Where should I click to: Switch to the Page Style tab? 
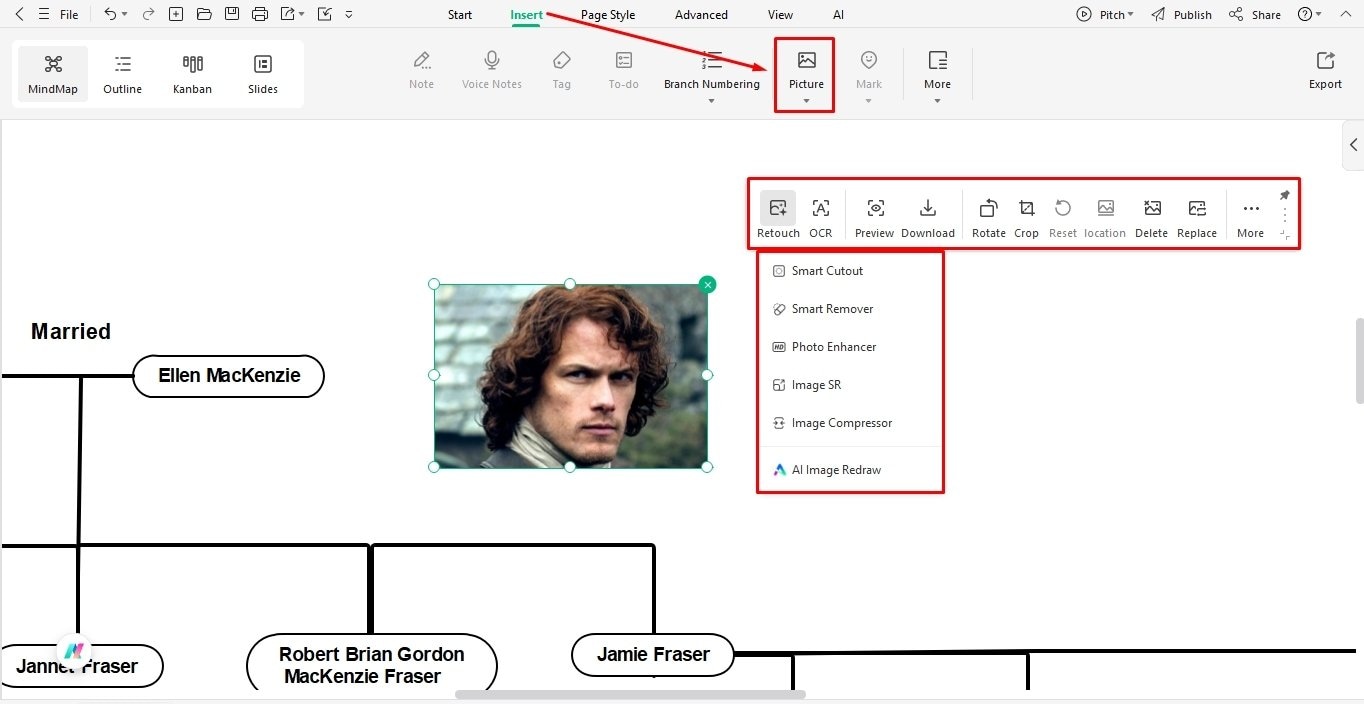point(607,14)
